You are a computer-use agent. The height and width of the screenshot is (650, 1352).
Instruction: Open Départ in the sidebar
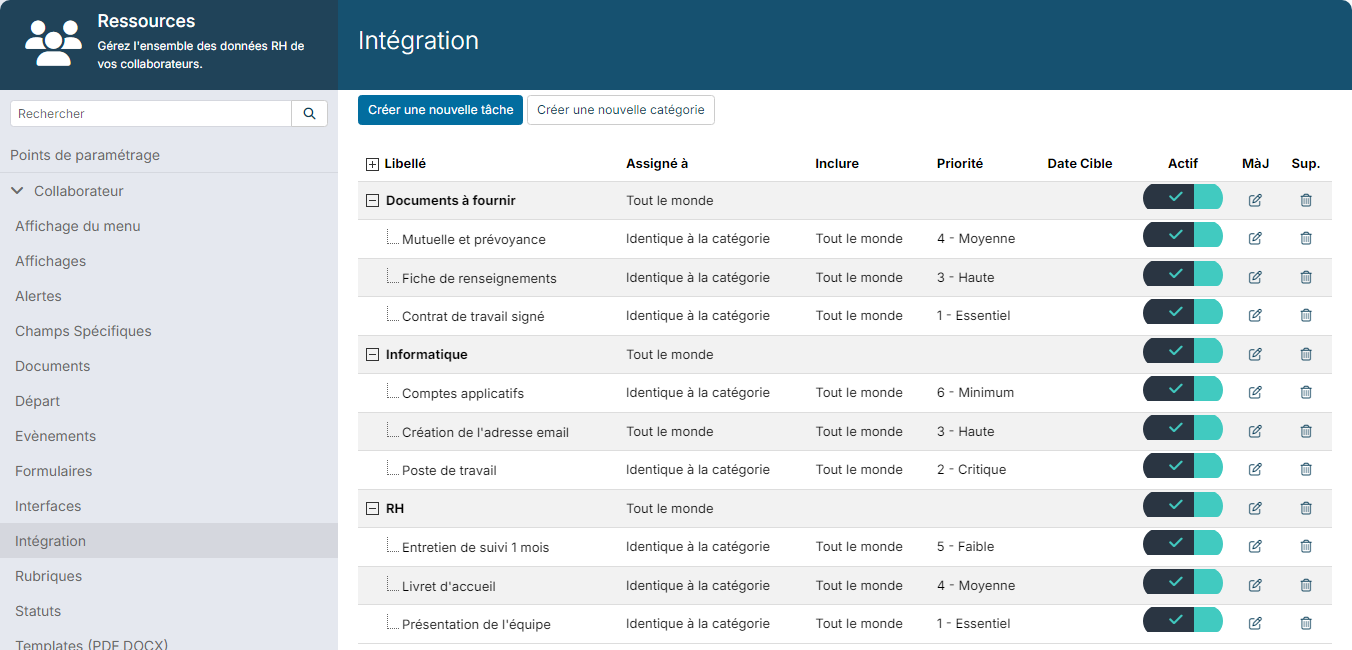click(38, 401)
